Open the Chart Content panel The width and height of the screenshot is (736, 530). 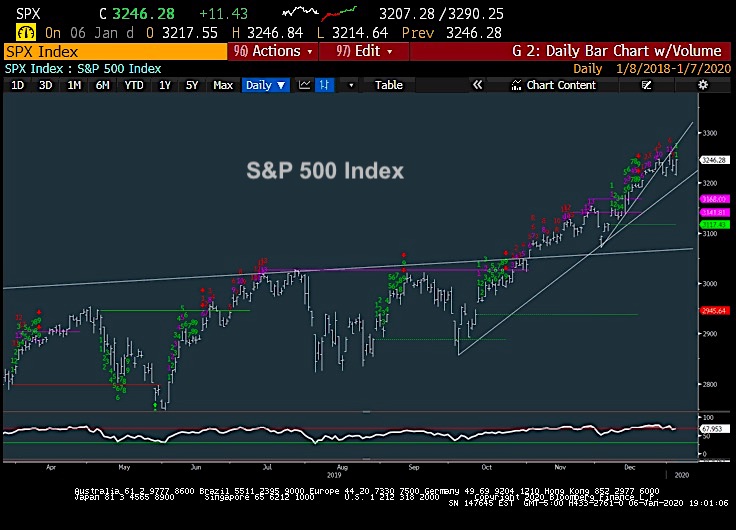pos(554,85)
